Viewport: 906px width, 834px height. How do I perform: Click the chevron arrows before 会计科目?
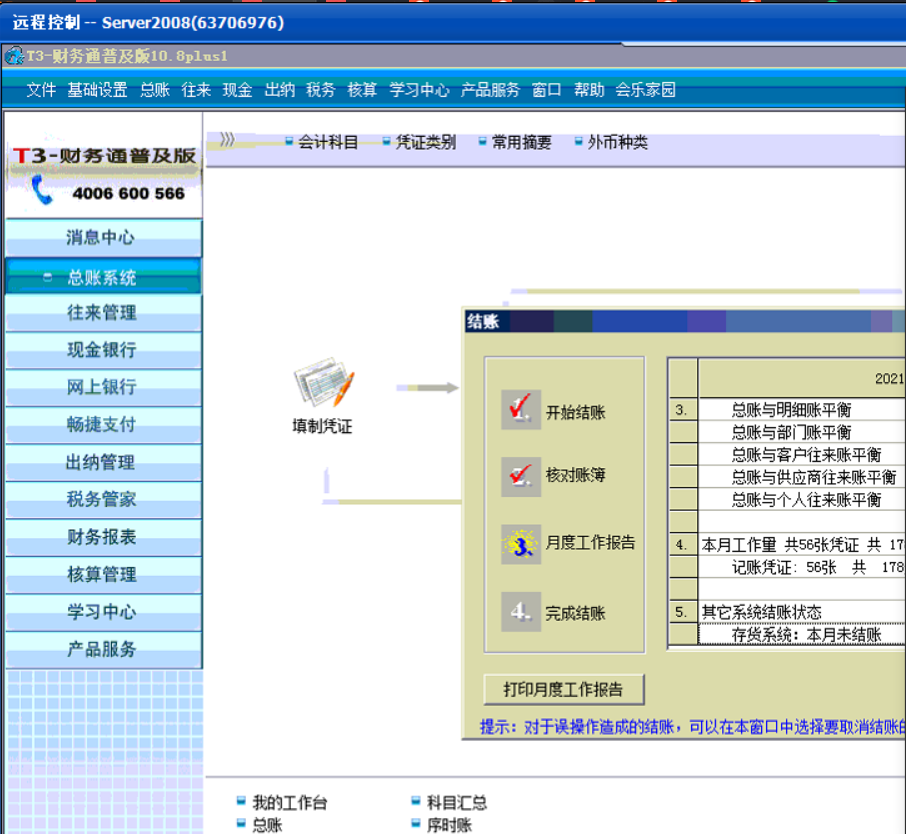click(x=227, y=140)
